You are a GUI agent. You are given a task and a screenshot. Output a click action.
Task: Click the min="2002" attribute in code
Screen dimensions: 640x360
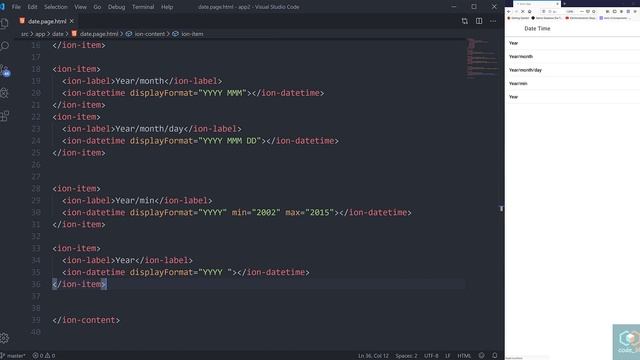pyautogui.click(x=256, y=213)
